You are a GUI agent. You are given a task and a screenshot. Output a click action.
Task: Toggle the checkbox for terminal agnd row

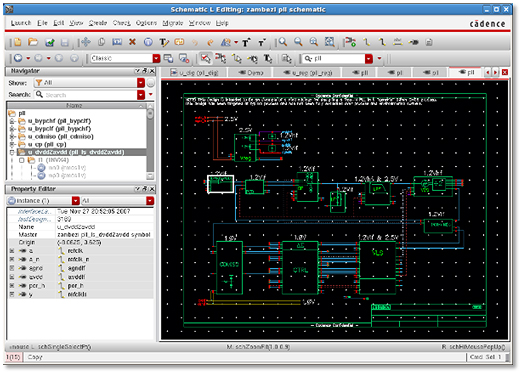[12, 268]
